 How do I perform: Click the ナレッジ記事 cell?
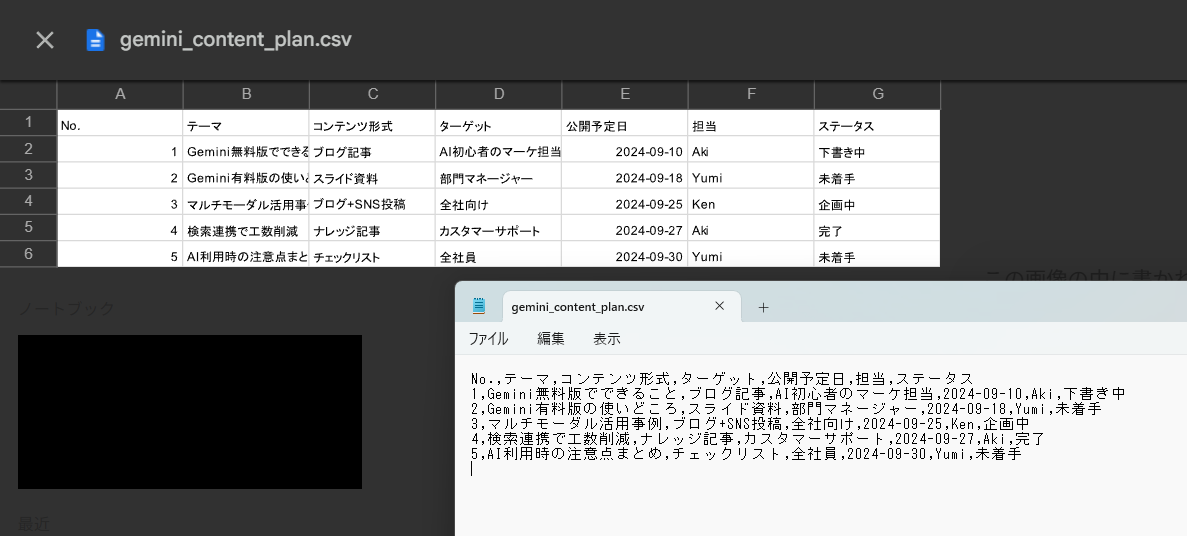click(x=372, y=228)
